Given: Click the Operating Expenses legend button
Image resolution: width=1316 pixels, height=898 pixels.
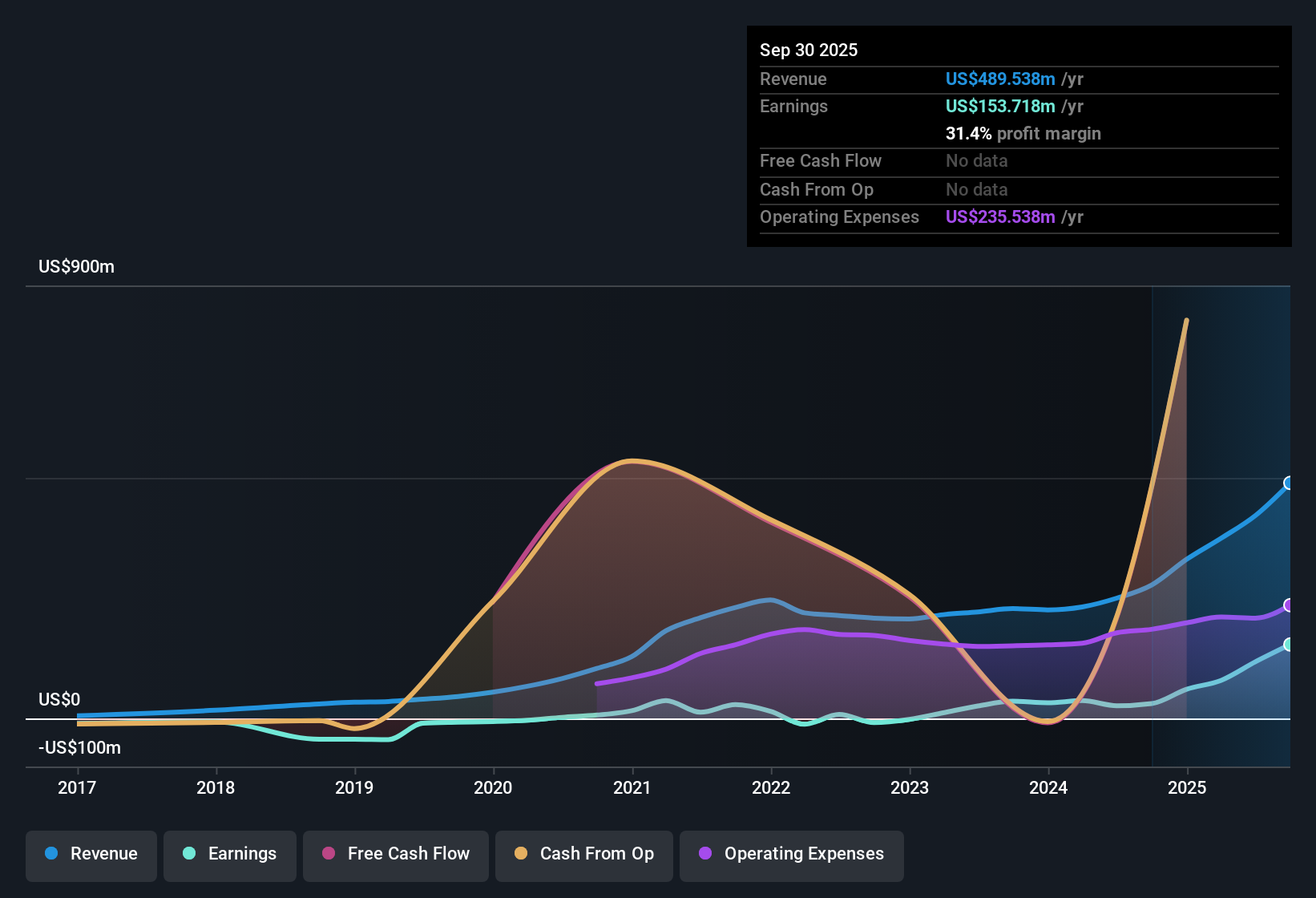Looking at the screenshot, I should click(791, 854).
